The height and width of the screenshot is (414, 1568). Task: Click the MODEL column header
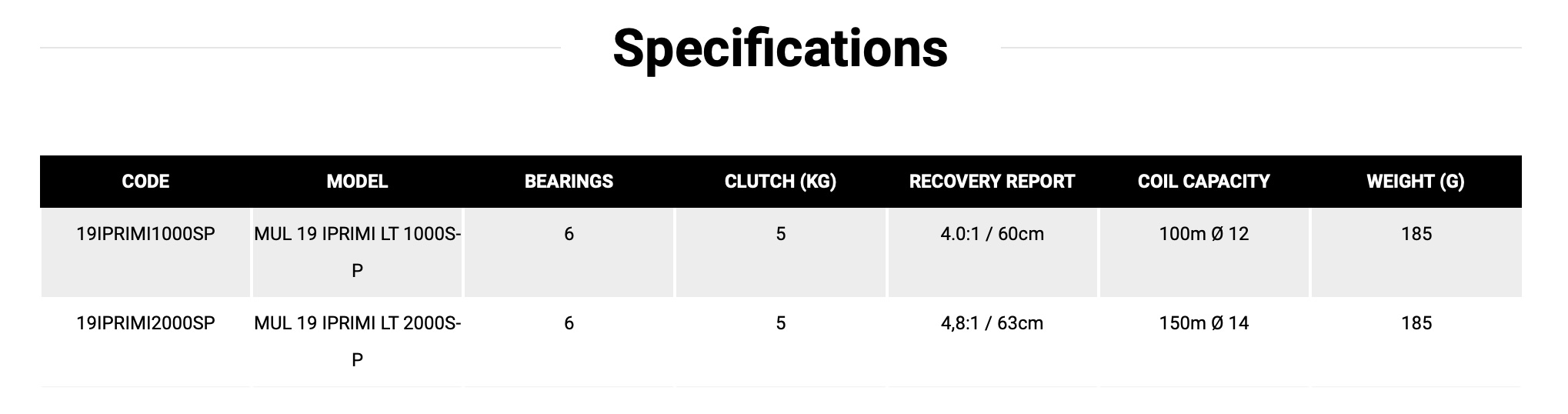point(357,182)
